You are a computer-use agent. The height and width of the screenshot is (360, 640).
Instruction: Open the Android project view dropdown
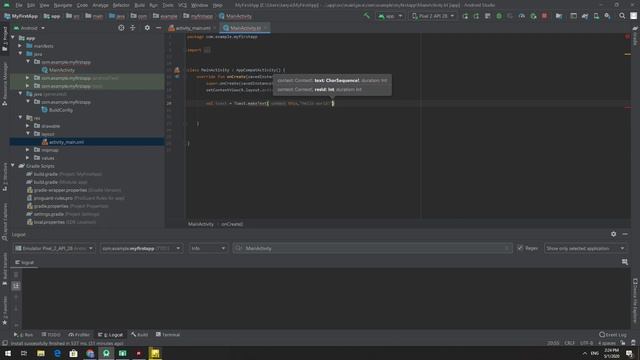click(29, 28)
